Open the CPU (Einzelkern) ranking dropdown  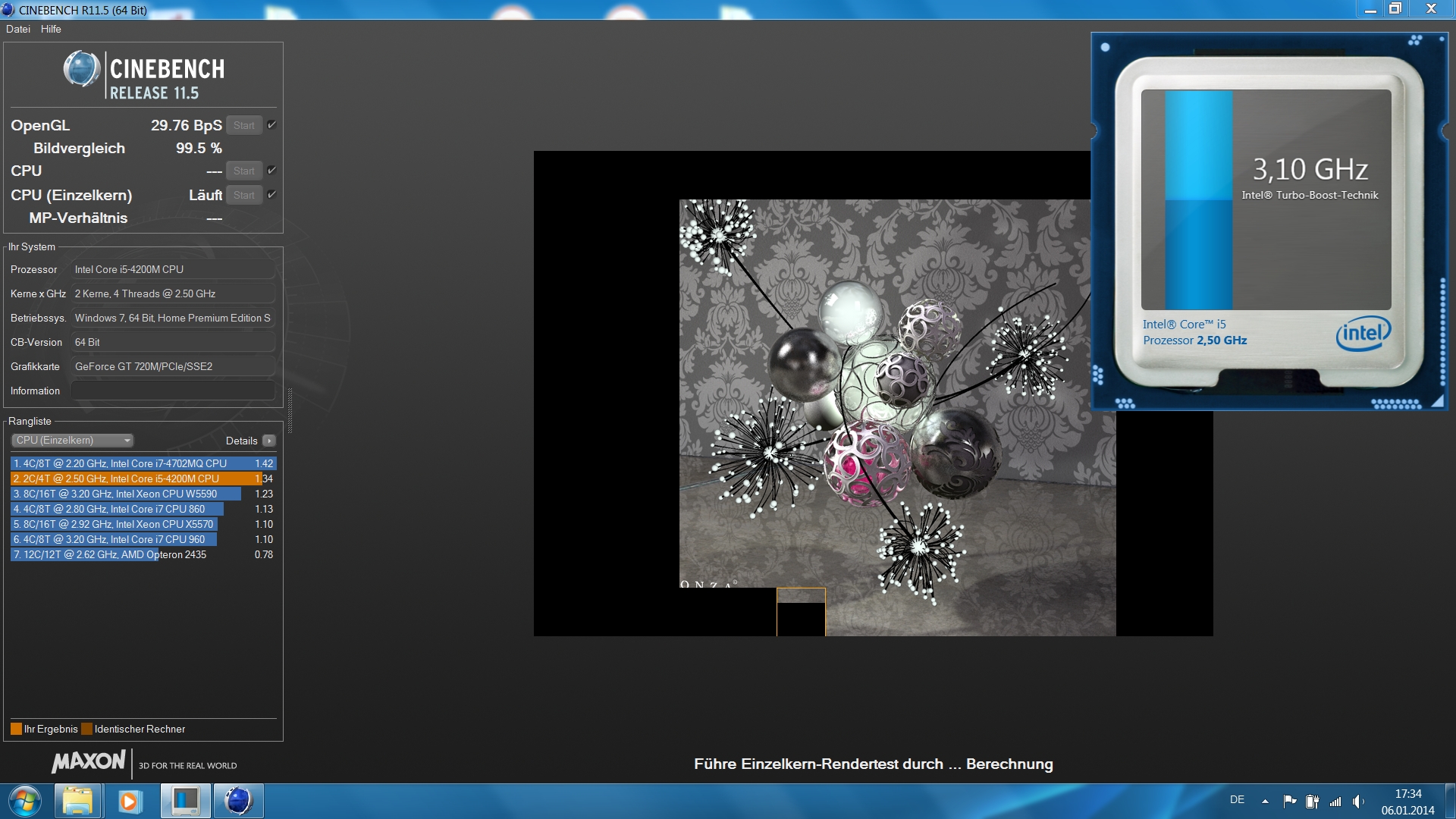pyautogui.click(x=73, y=441)
